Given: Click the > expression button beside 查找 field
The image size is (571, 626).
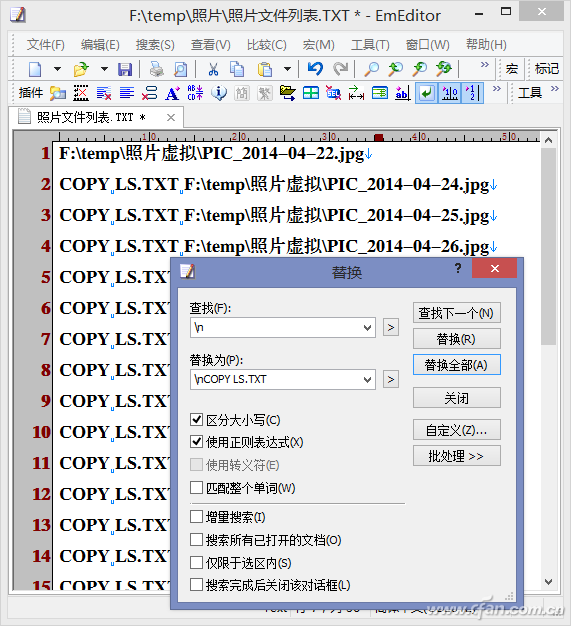Looking at the screenshot, I should [391, 327].
